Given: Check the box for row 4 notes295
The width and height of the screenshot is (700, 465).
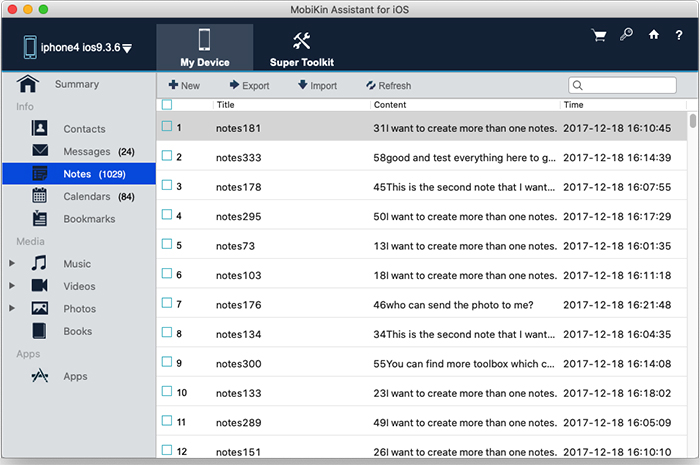Looking at the screenshot, I should [x=167, y=215].
